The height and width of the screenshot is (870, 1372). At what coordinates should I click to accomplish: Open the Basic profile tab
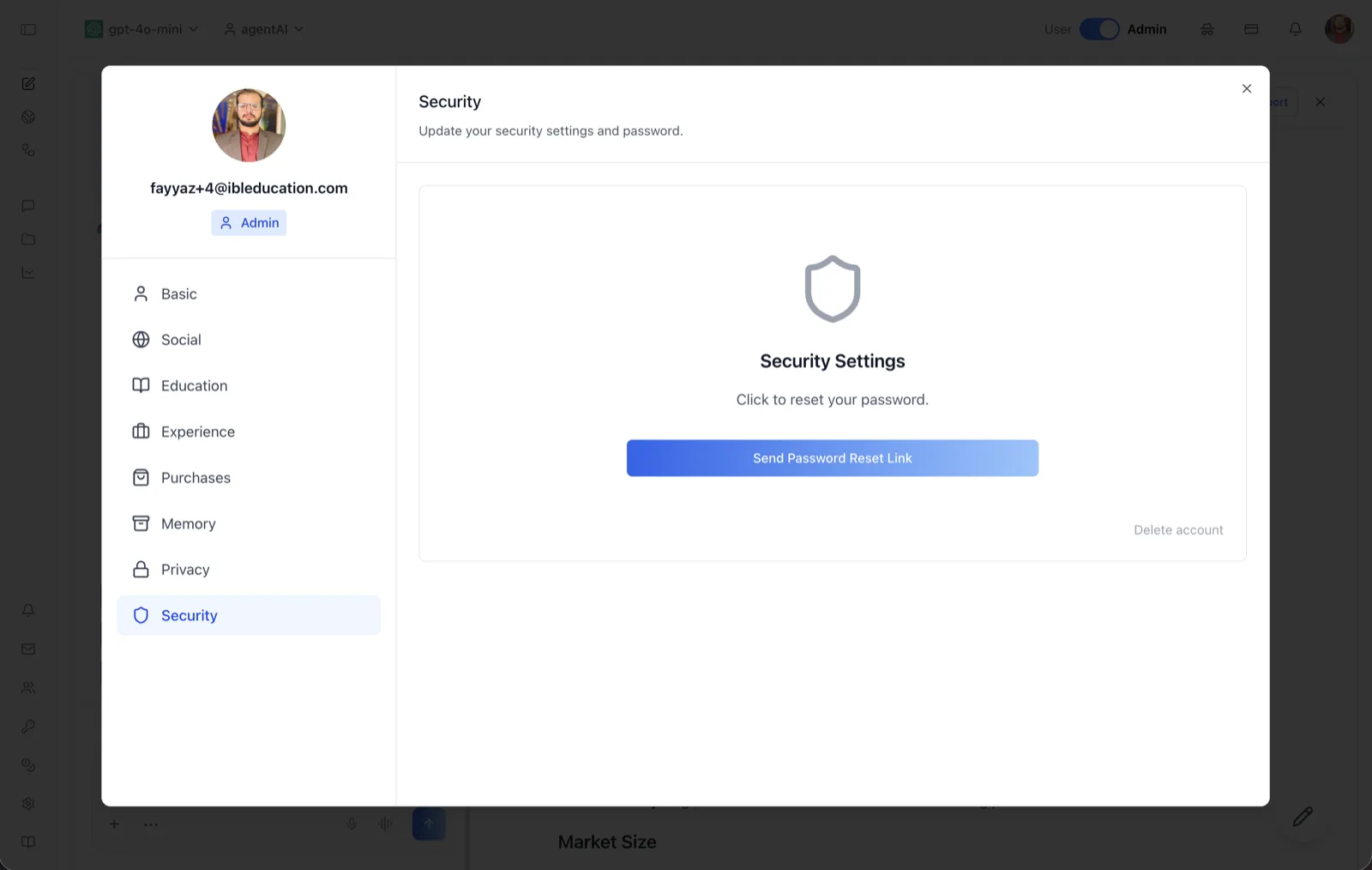pyautogui.click(x=249, y=294)
